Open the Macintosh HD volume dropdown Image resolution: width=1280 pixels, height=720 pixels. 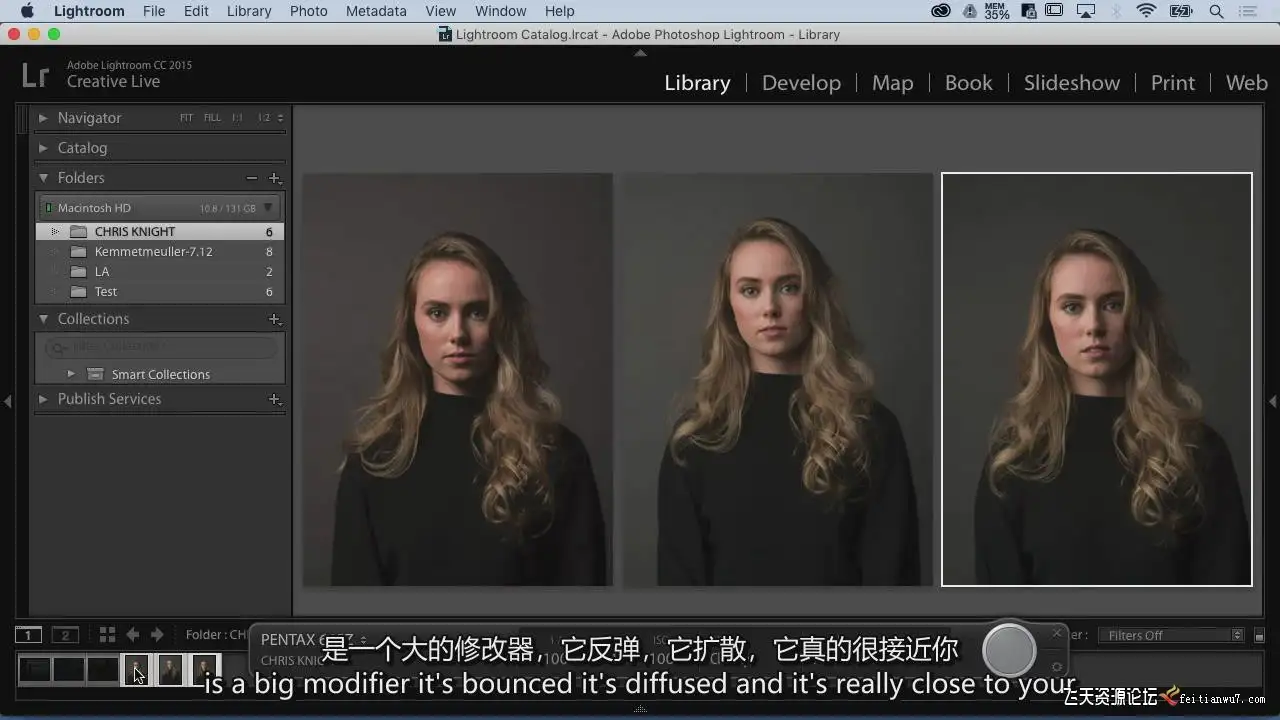(268, 208)
